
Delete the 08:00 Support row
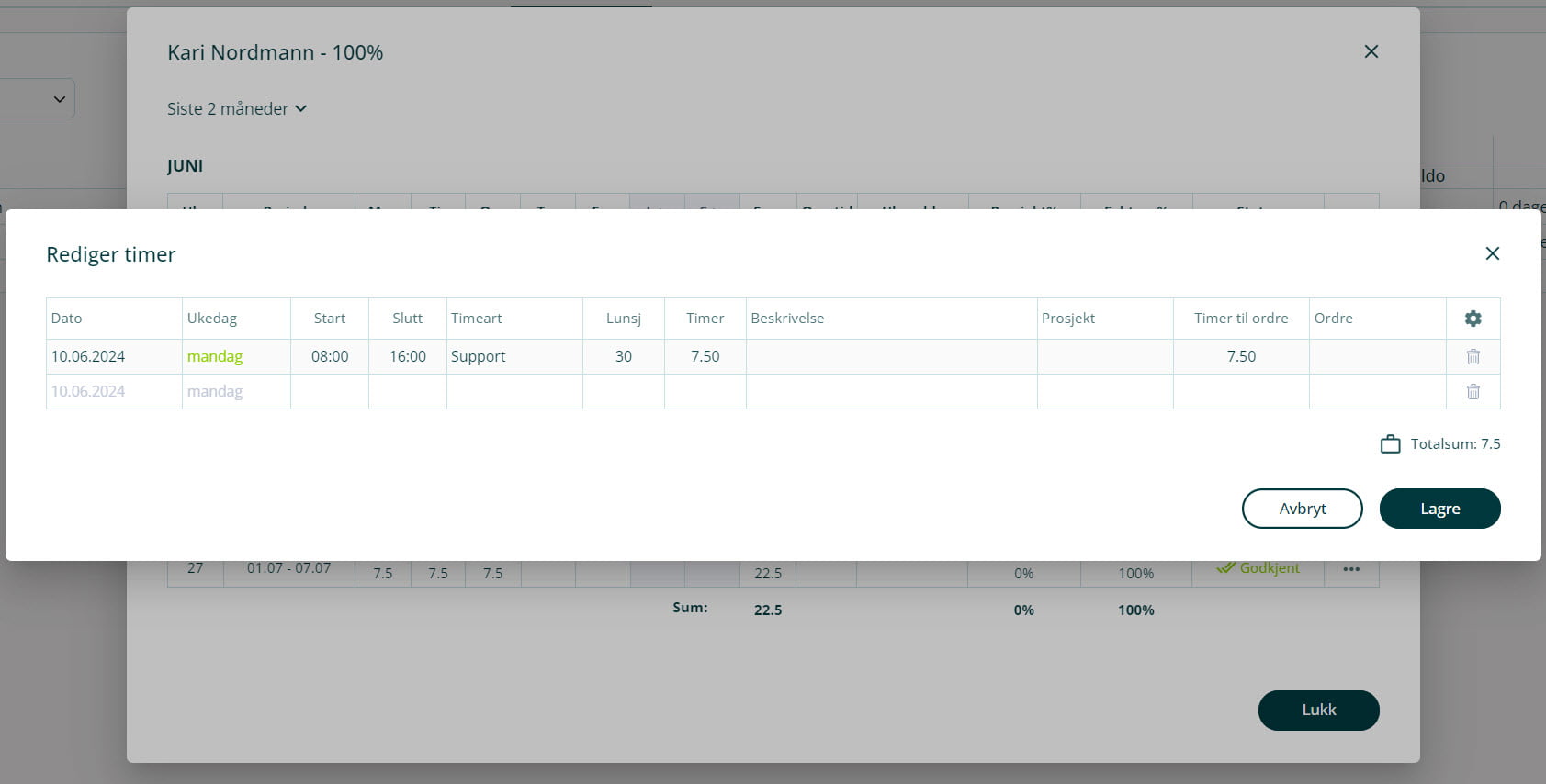click(1473, 357)
